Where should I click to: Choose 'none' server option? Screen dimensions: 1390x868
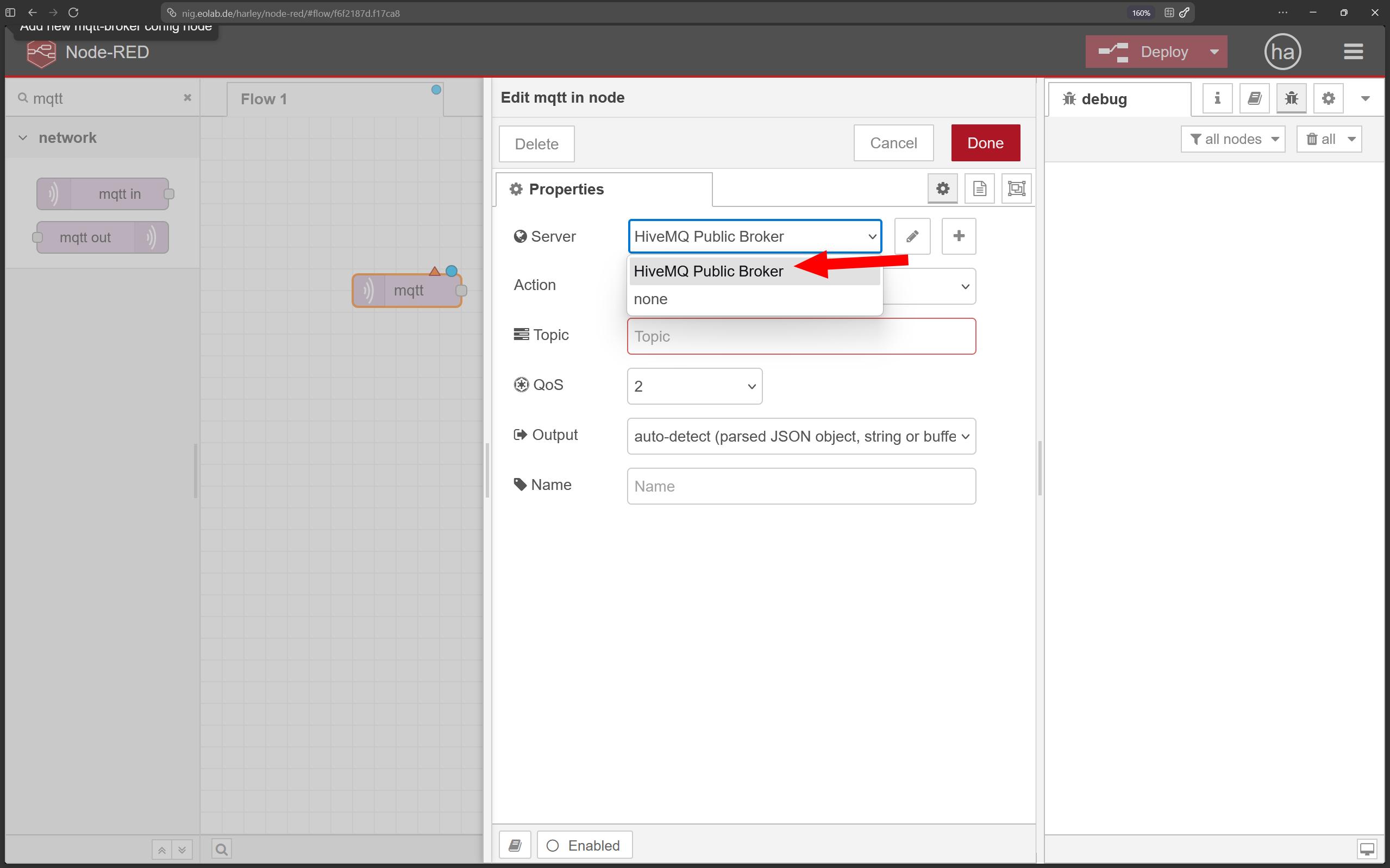754,299
